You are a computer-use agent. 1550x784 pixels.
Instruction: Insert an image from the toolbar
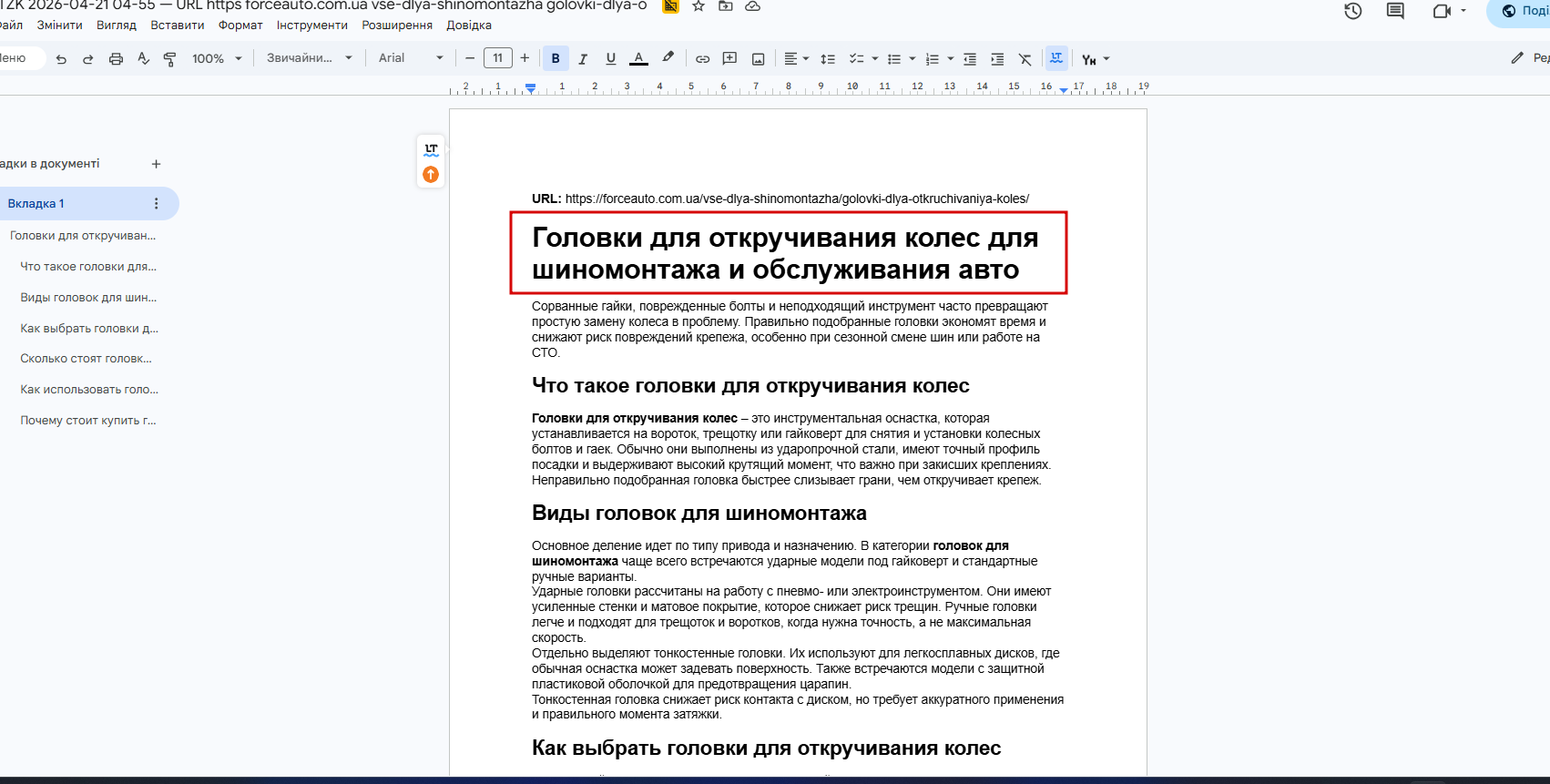(758, 59)
